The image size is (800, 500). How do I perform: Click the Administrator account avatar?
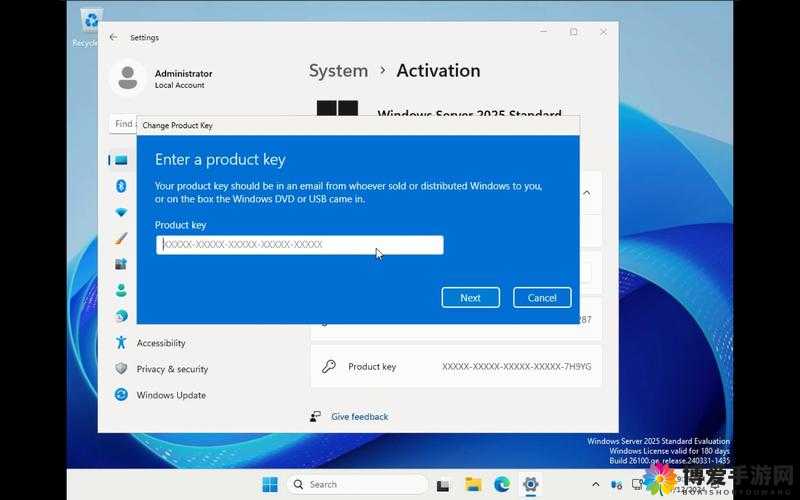(x=128, y=78)
